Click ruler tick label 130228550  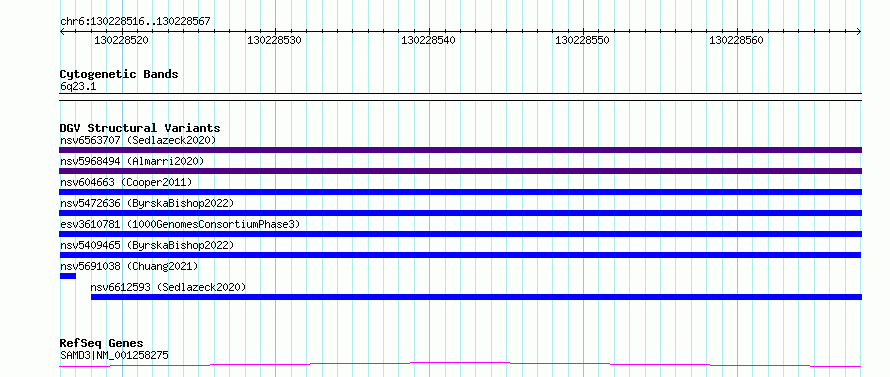pos(582,40)
